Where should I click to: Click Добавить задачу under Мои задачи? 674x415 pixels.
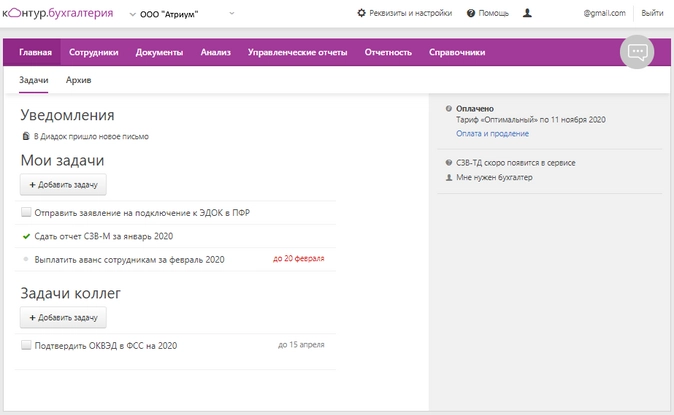(63, 185)
